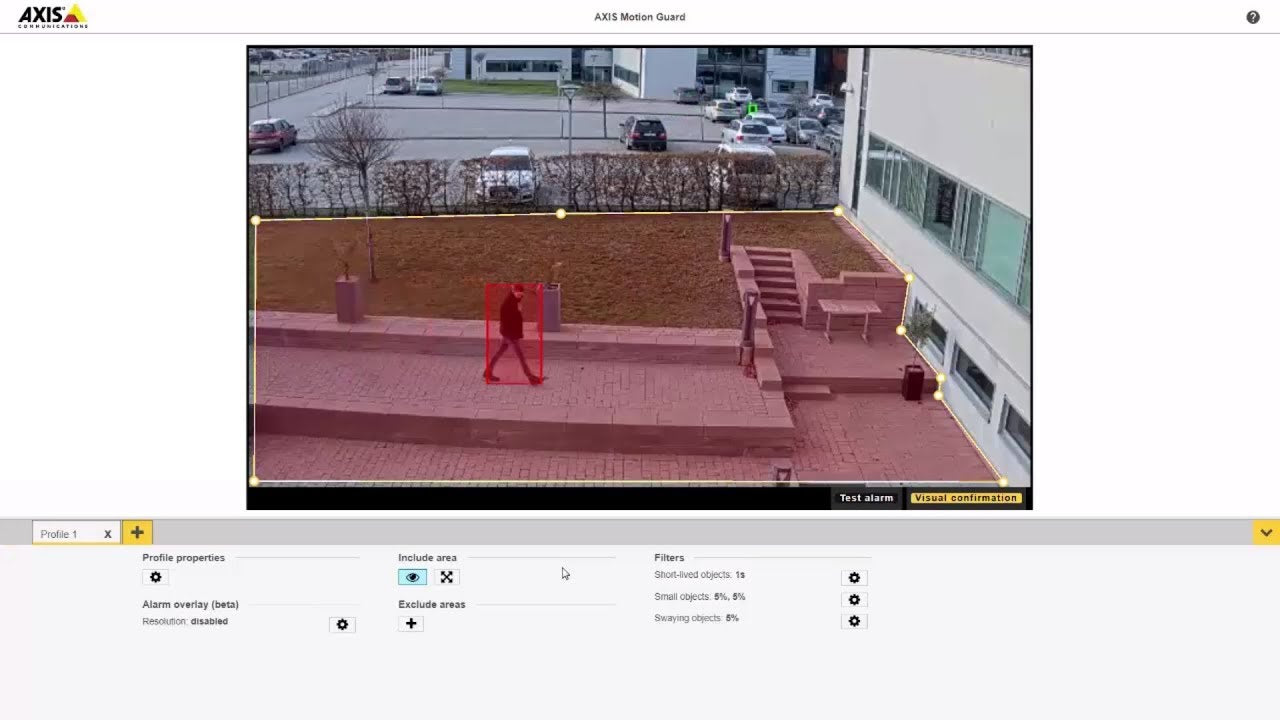This screenshot has width=1280, height=720.
Task: Open Small objects filter settings
Action: point(854,599)
